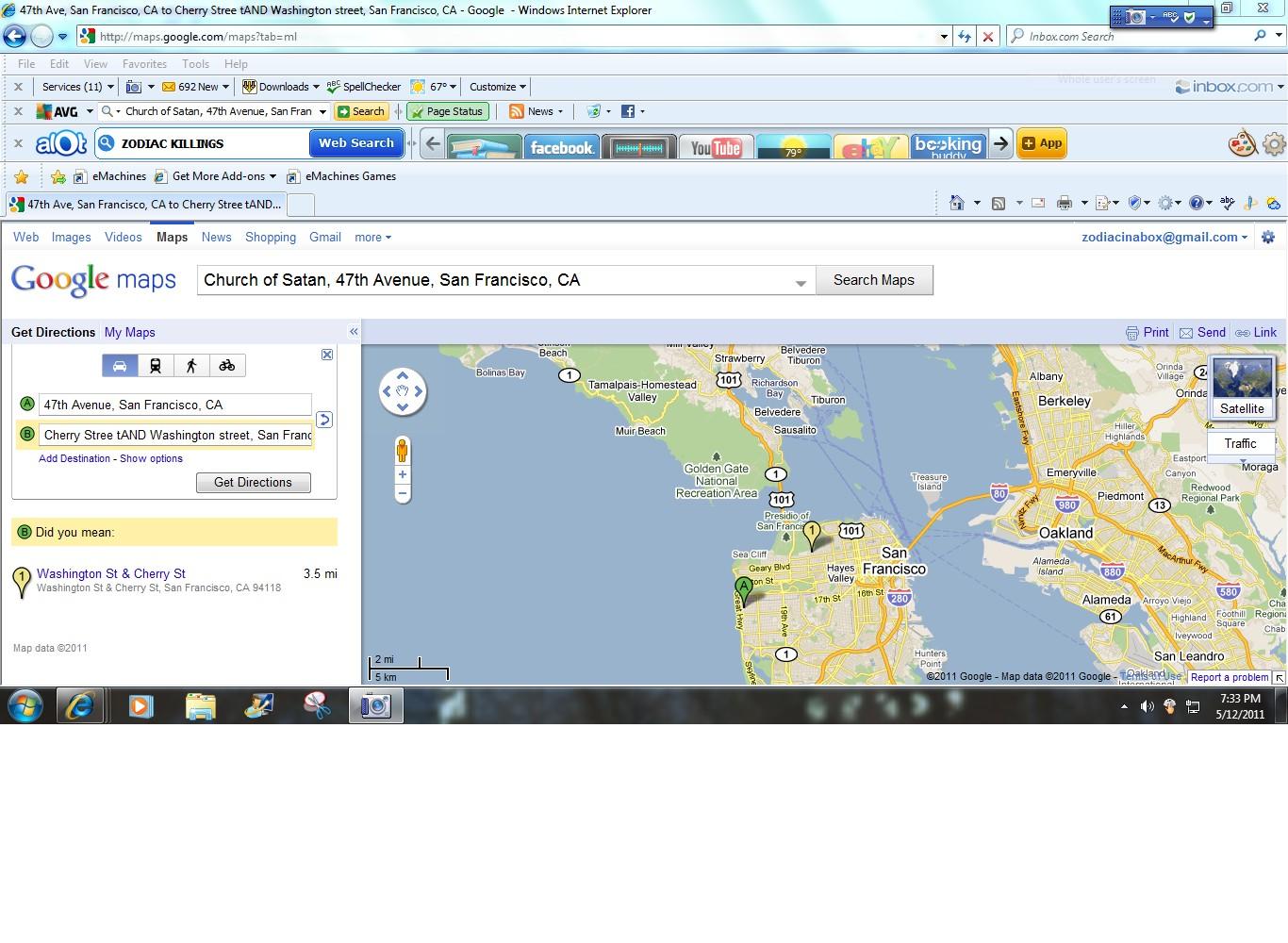Click the Get Directions button

[253, 482]
